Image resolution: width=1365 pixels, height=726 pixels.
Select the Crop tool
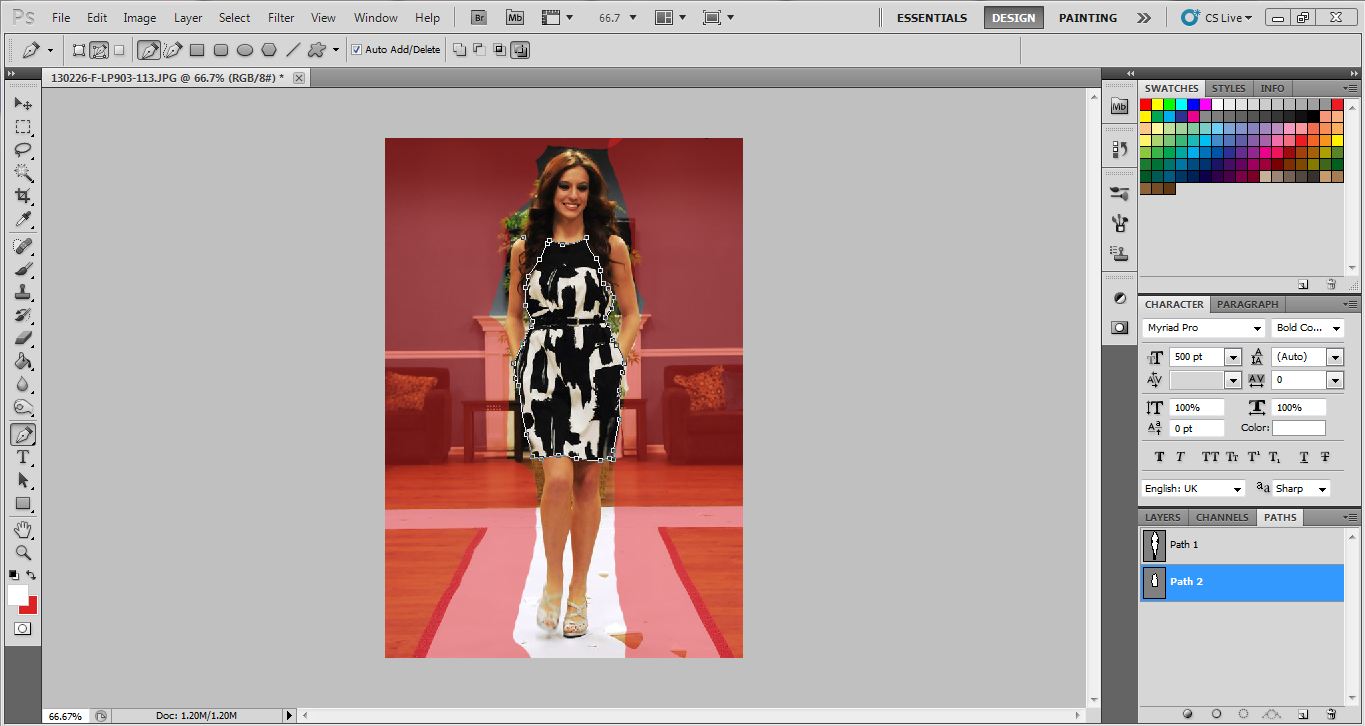[22, 196]
